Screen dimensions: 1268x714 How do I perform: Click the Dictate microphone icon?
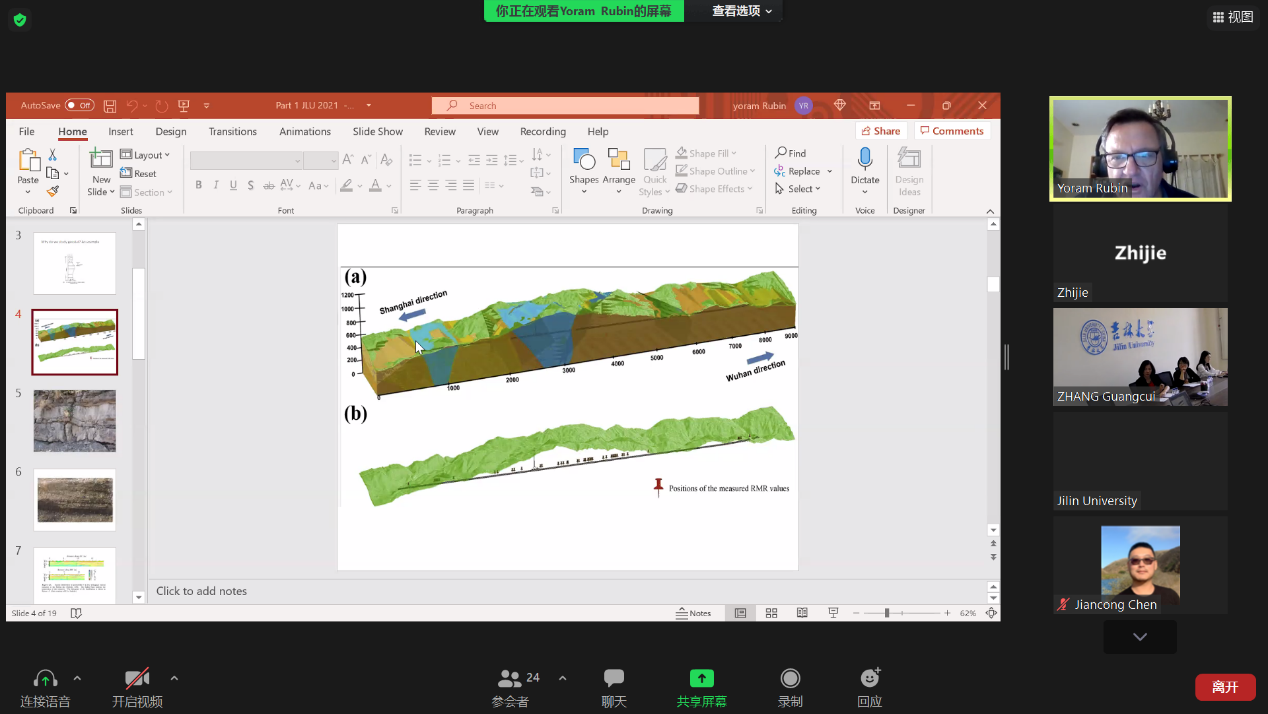click(865, 160)
